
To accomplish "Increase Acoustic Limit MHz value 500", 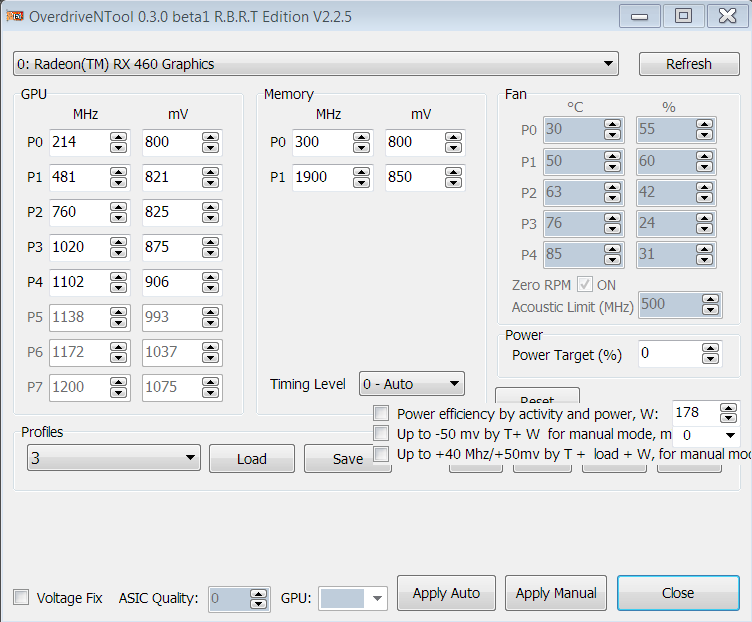I will [x=710, y=299].
